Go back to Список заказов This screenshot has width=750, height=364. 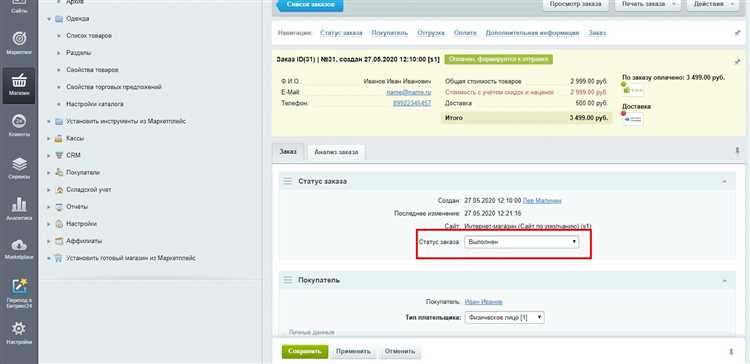(x=309, y=4)
